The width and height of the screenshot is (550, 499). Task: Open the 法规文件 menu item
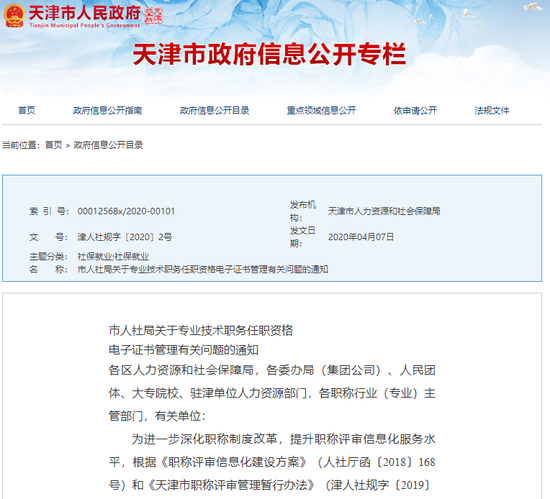(492, 110)
